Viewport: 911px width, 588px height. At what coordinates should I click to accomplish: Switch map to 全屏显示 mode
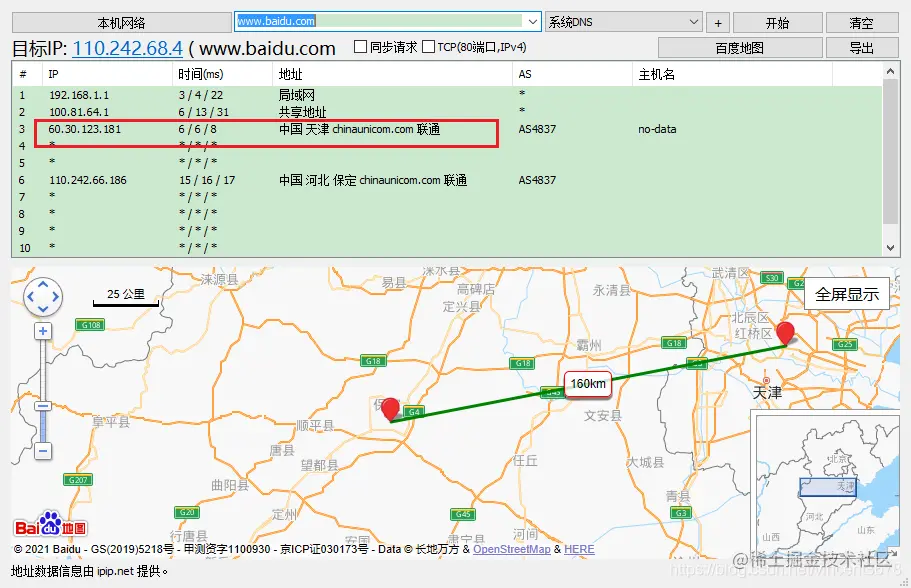[x=847, y=295]
